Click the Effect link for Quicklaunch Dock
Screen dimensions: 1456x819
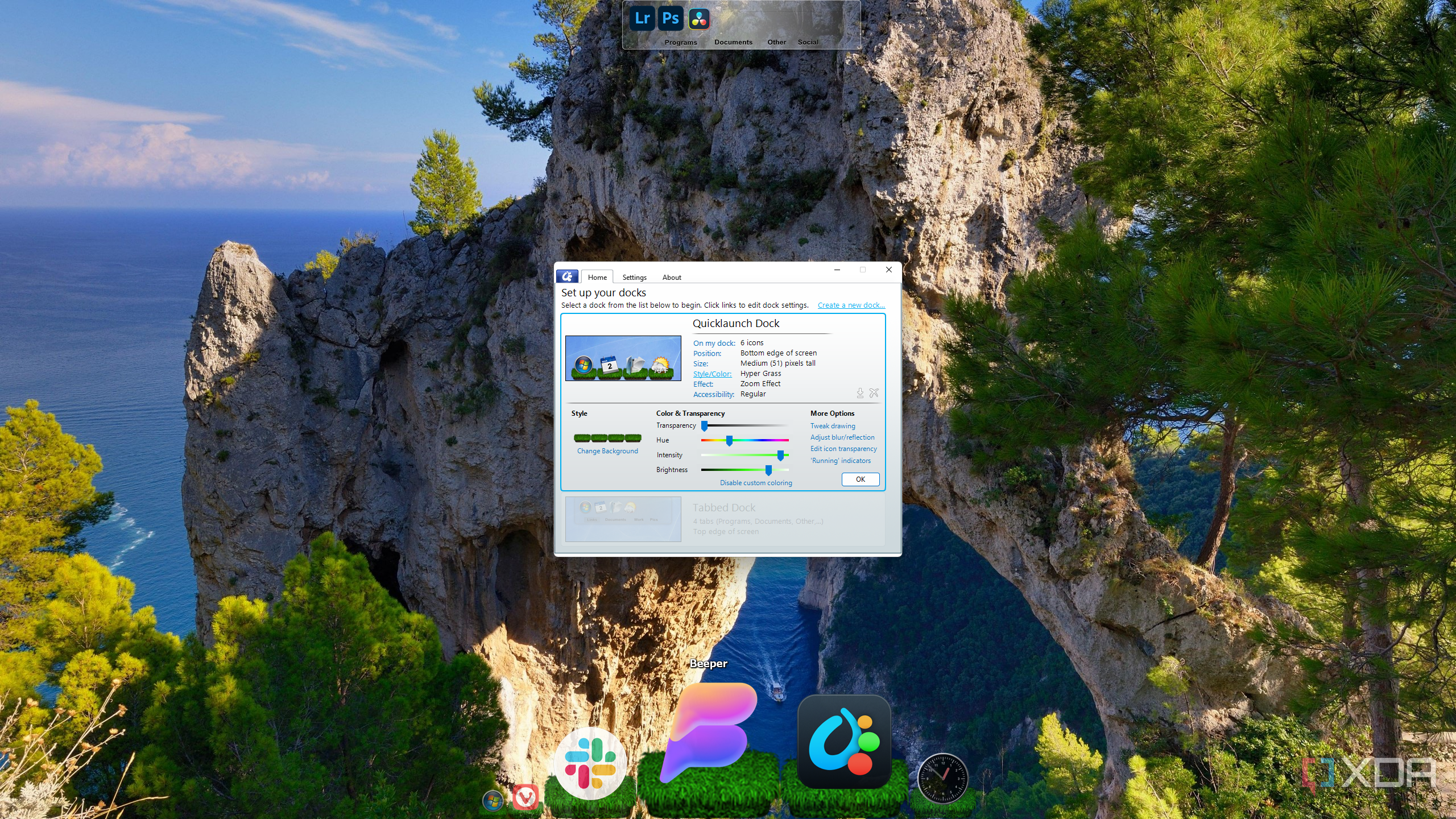click(703, 384)
